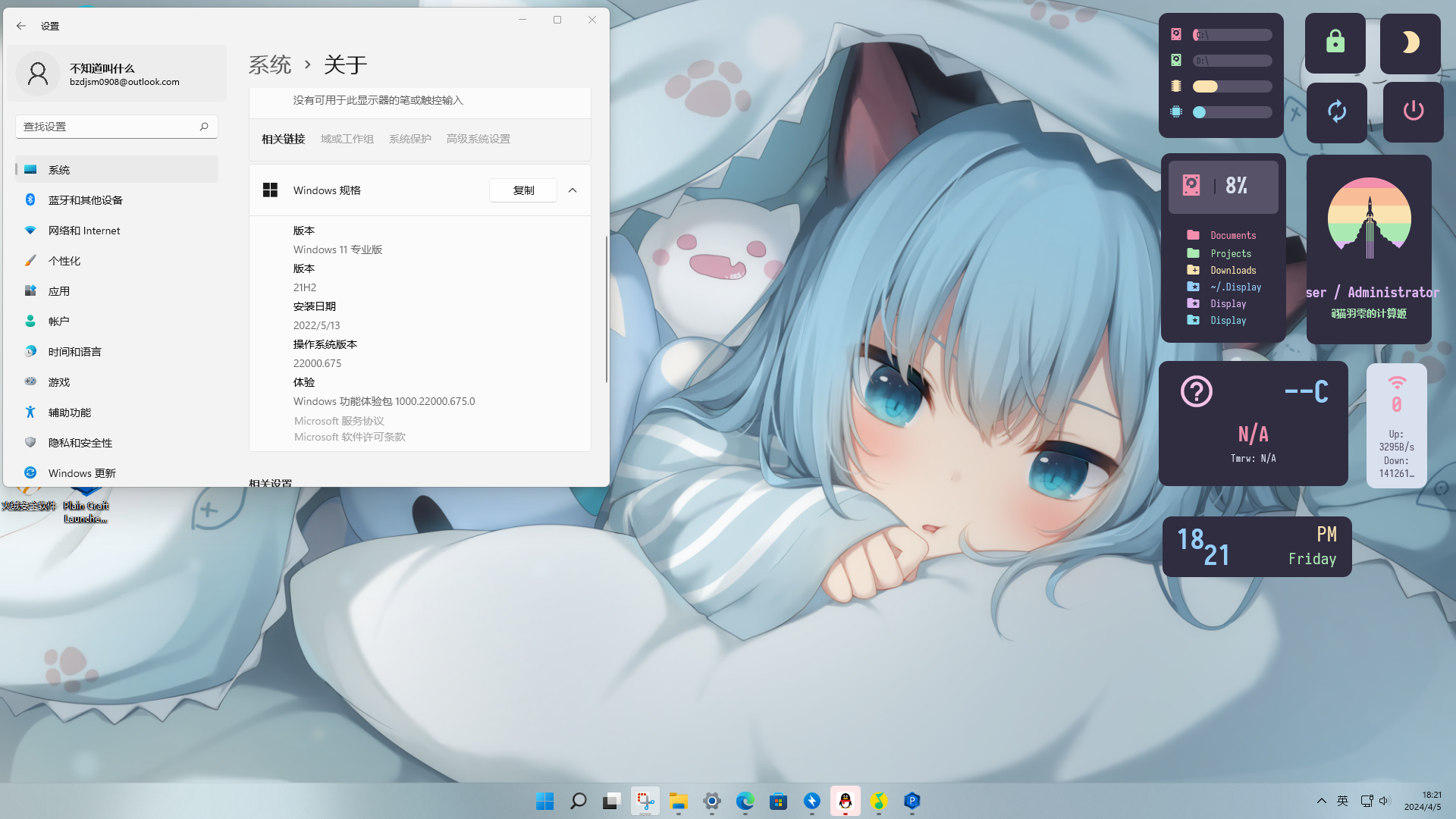Select 系统 in the settings sidebar
The image size is (1456, 819).
116,170
